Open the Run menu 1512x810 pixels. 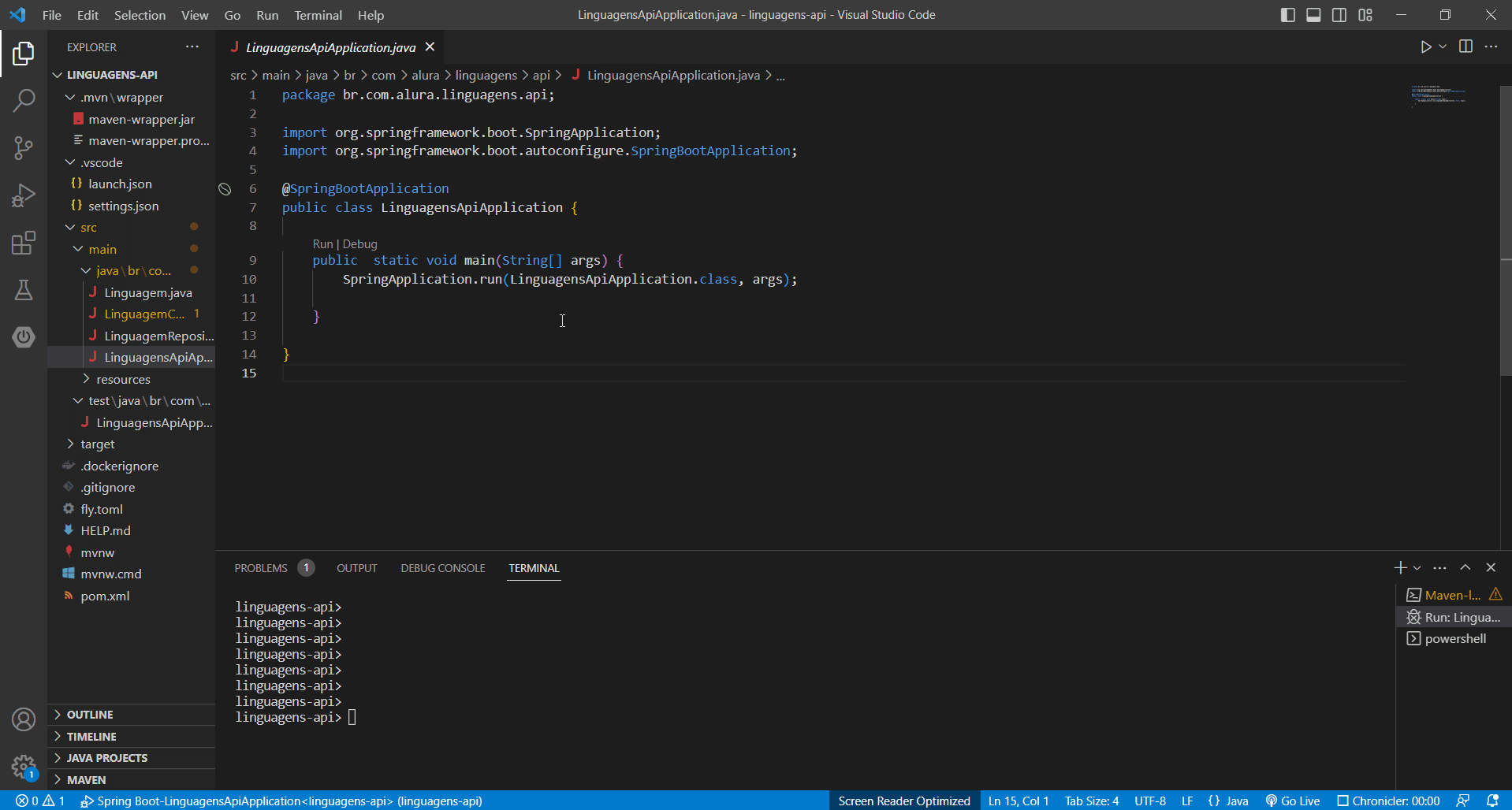coord(267,14)
